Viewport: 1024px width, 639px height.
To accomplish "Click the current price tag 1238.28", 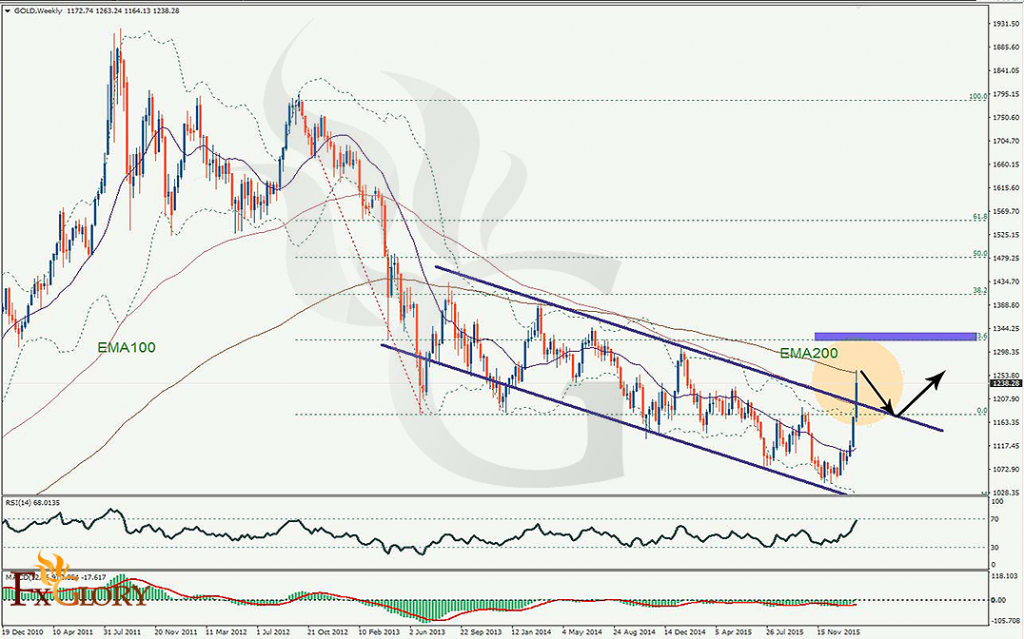I will [1006, 384].
